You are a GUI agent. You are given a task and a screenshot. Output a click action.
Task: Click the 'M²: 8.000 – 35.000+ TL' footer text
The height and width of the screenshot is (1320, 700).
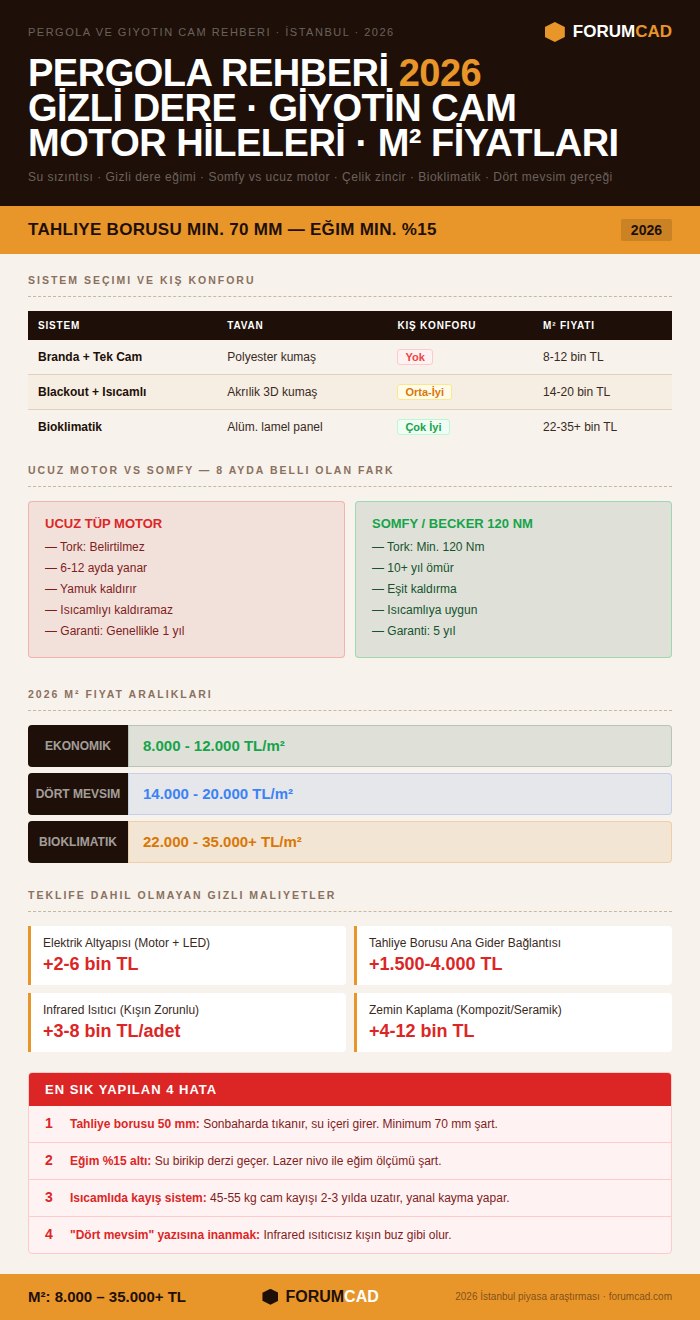[107, 1297]
